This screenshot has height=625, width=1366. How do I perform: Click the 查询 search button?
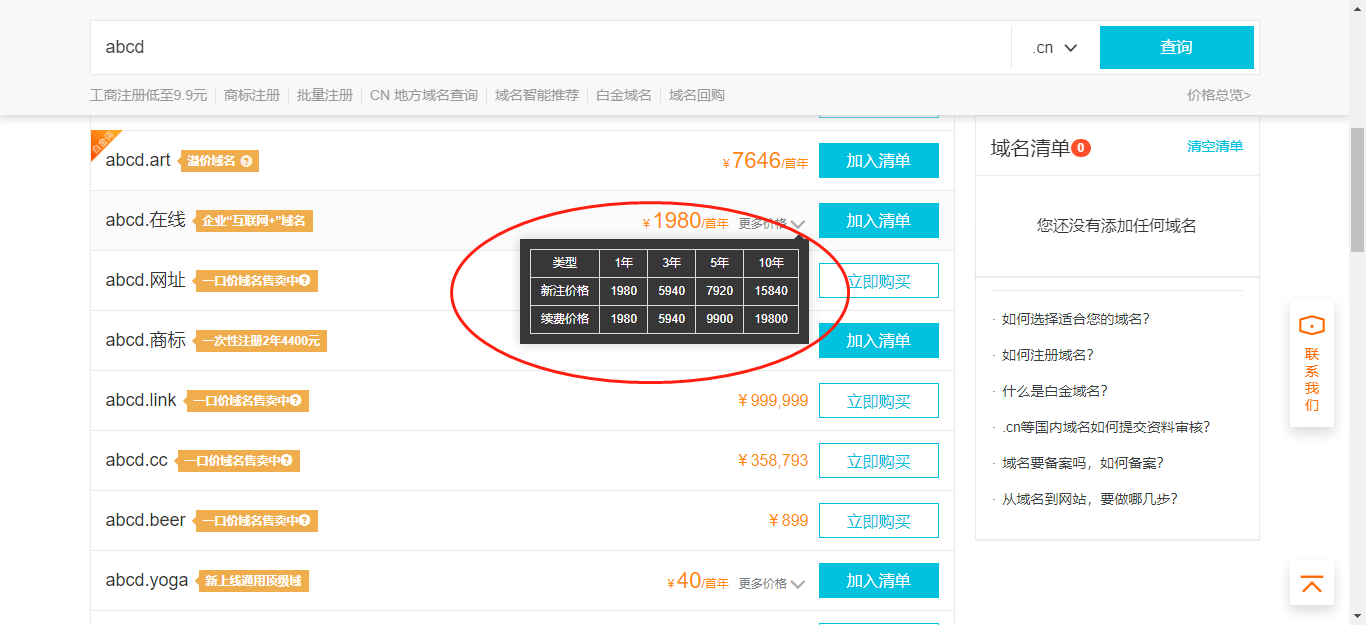[1177, 48]
